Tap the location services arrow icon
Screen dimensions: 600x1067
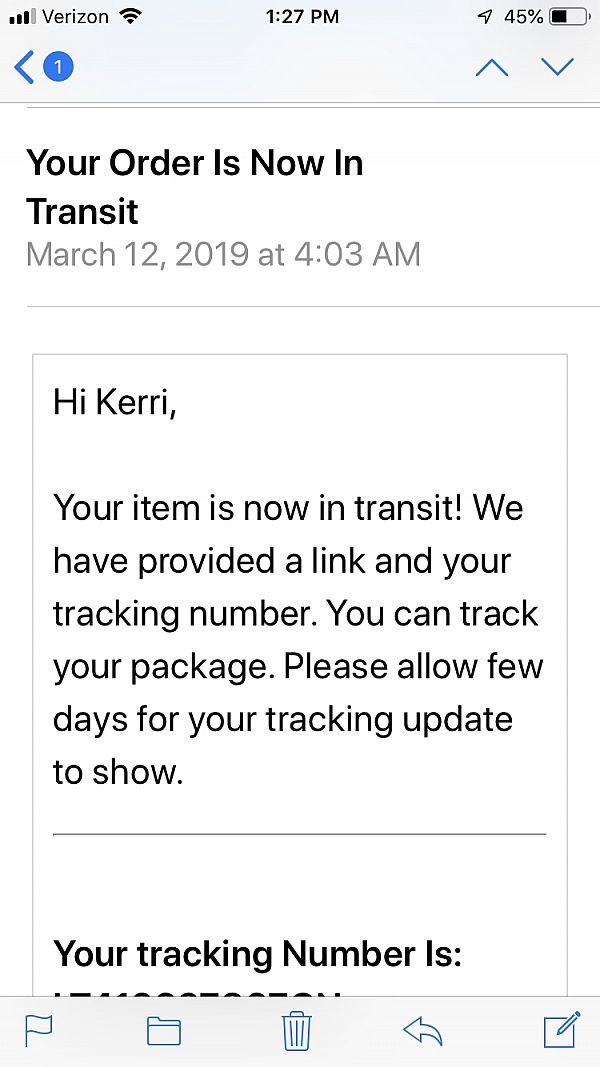point(486,17)
